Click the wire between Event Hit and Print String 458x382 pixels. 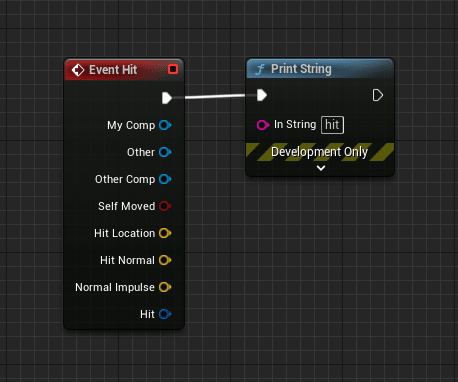(215, 97)
